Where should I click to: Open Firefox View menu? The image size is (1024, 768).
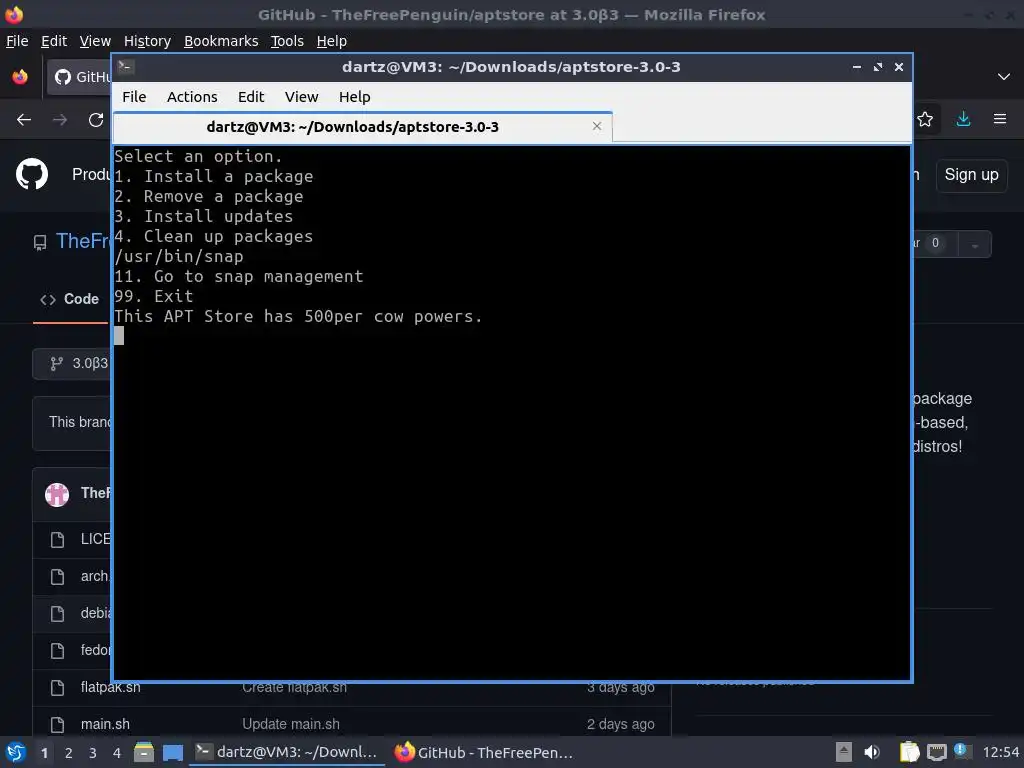tap(95, 41)
